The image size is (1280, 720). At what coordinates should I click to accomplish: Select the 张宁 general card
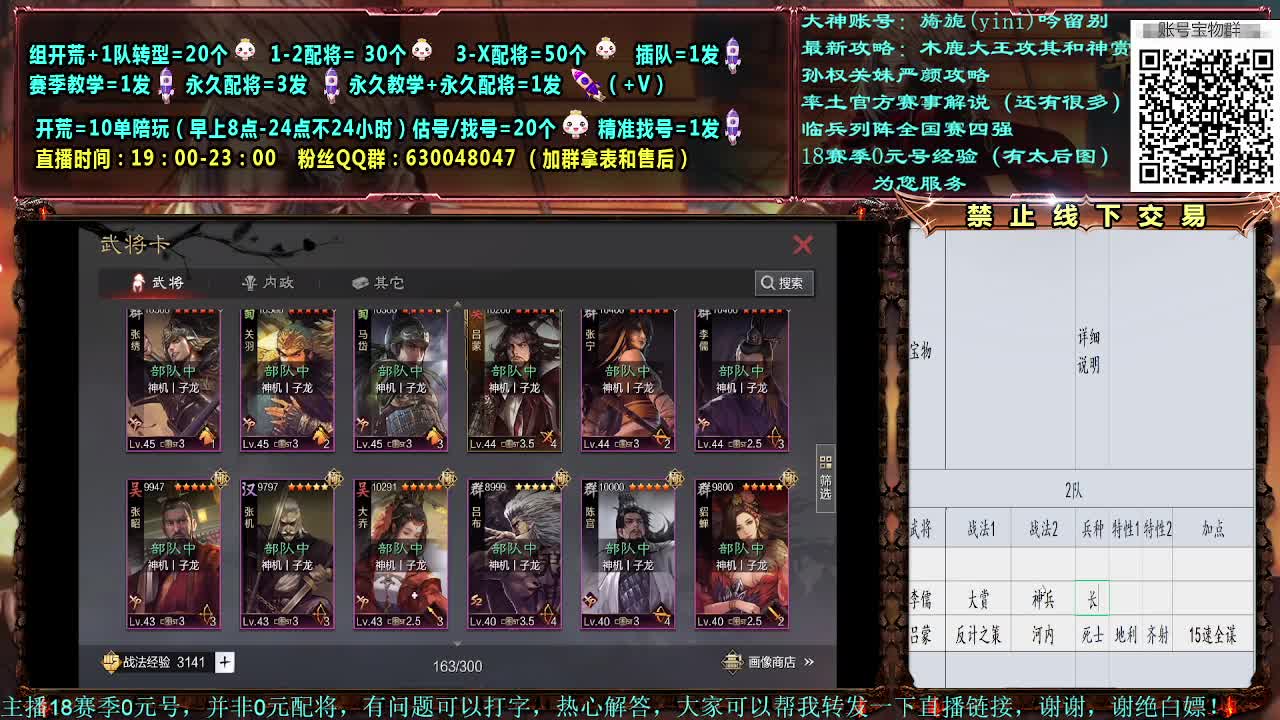[x=629, y=380]
